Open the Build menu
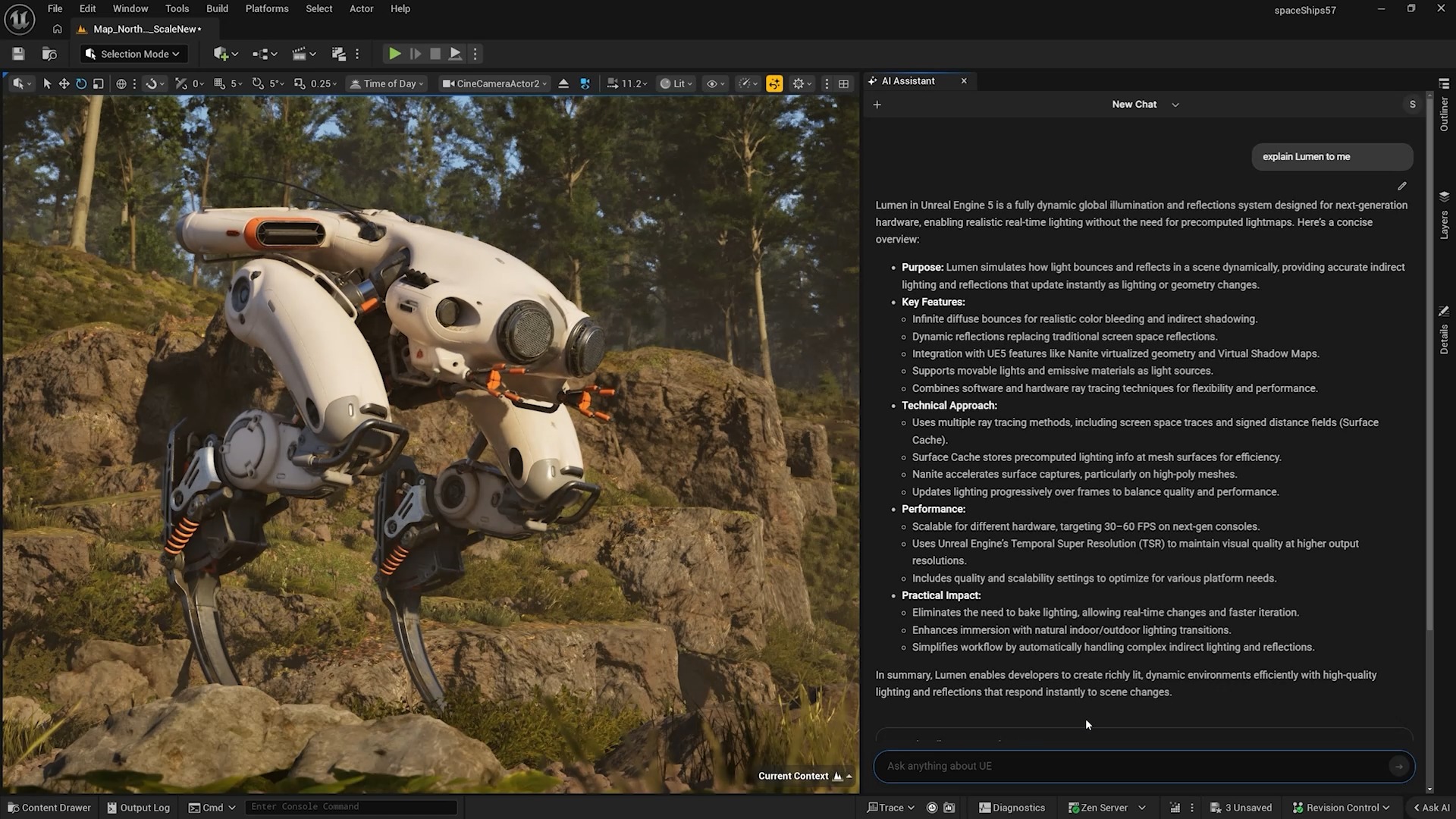1456x819 pixels. point(217,8)
